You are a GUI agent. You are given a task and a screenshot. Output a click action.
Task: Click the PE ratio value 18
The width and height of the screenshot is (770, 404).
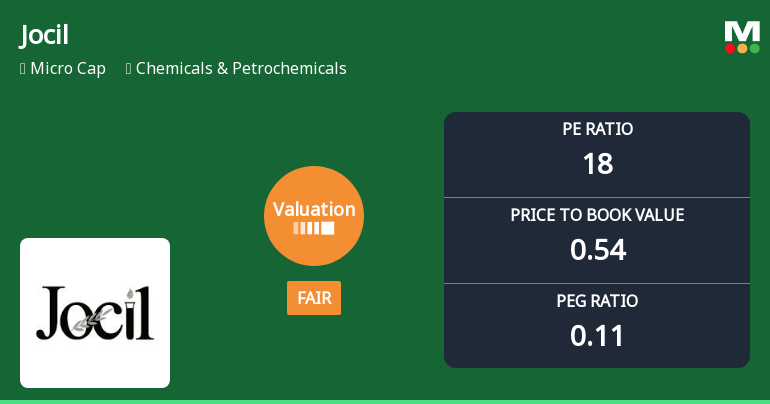(x=597, y=164)
